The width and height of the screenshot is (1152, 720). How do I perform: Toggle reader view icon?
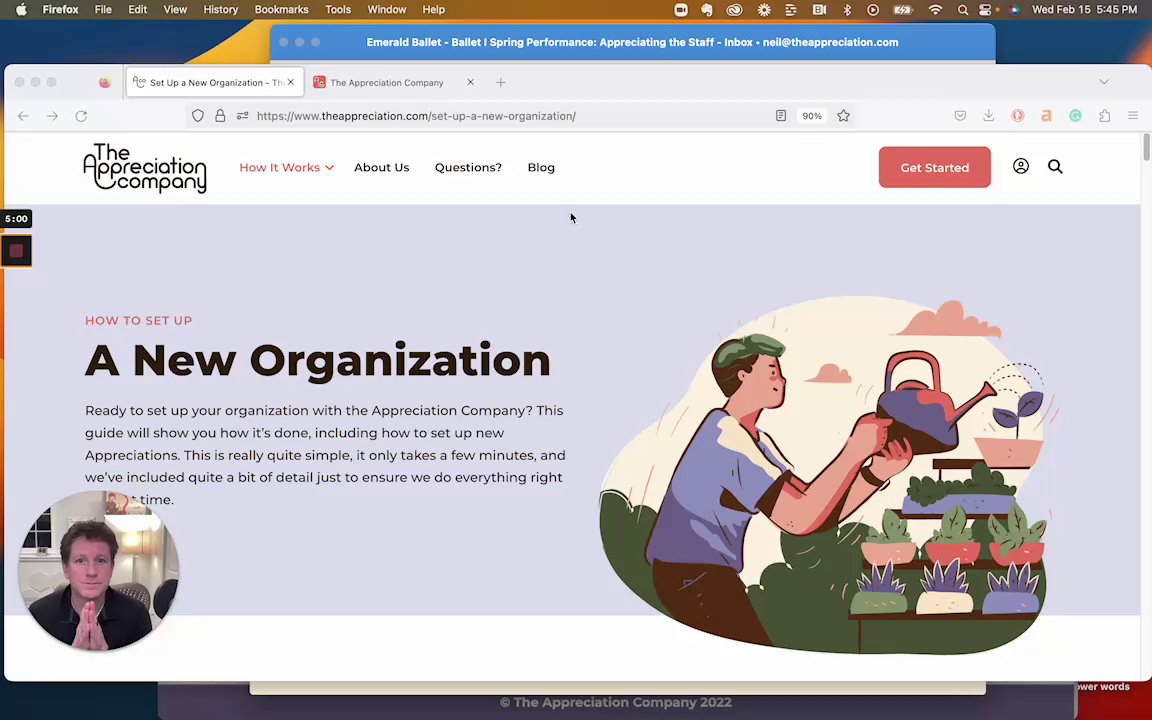pyautogui.click(x=781, y=115)
